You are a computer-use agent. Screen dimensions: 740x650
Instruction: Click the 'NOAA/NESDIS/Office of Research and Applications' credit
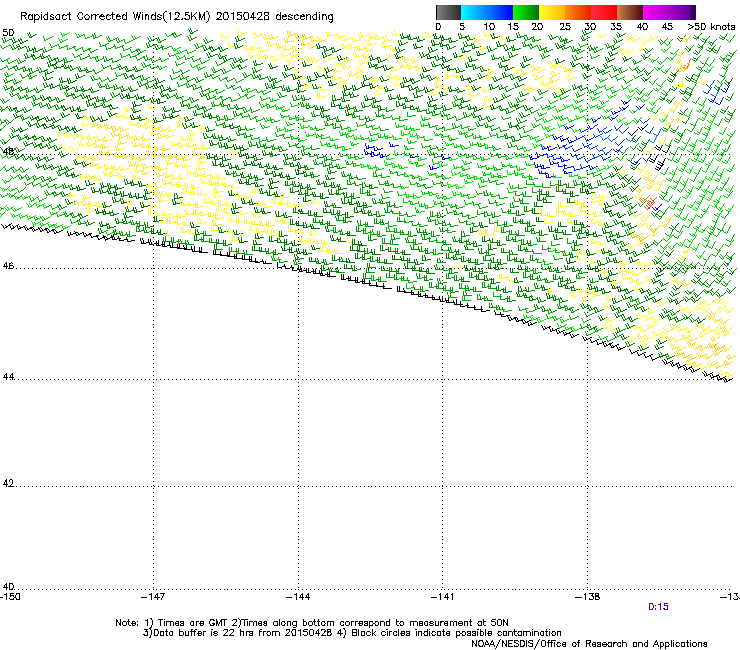pyautogui.click(x=589, y=644)
